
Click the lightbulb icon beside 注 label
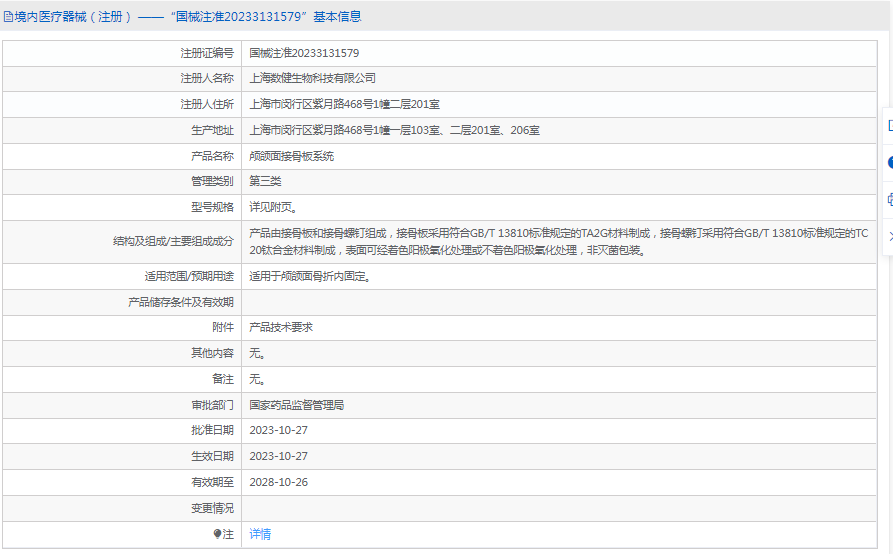pyautogui.click(x=217, y=534)
